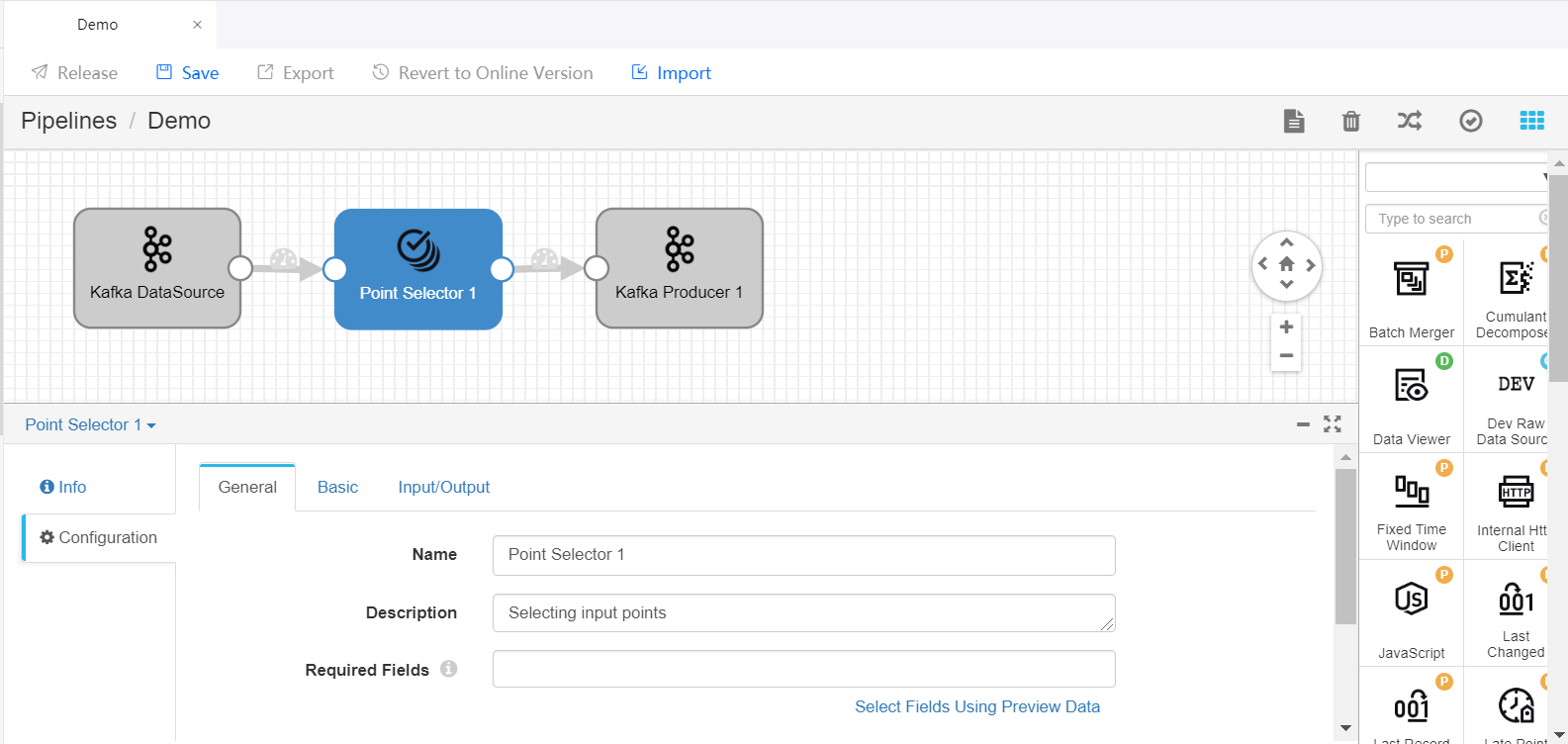Open the document notes icon
The image size is (1568, 744).
1294,121
